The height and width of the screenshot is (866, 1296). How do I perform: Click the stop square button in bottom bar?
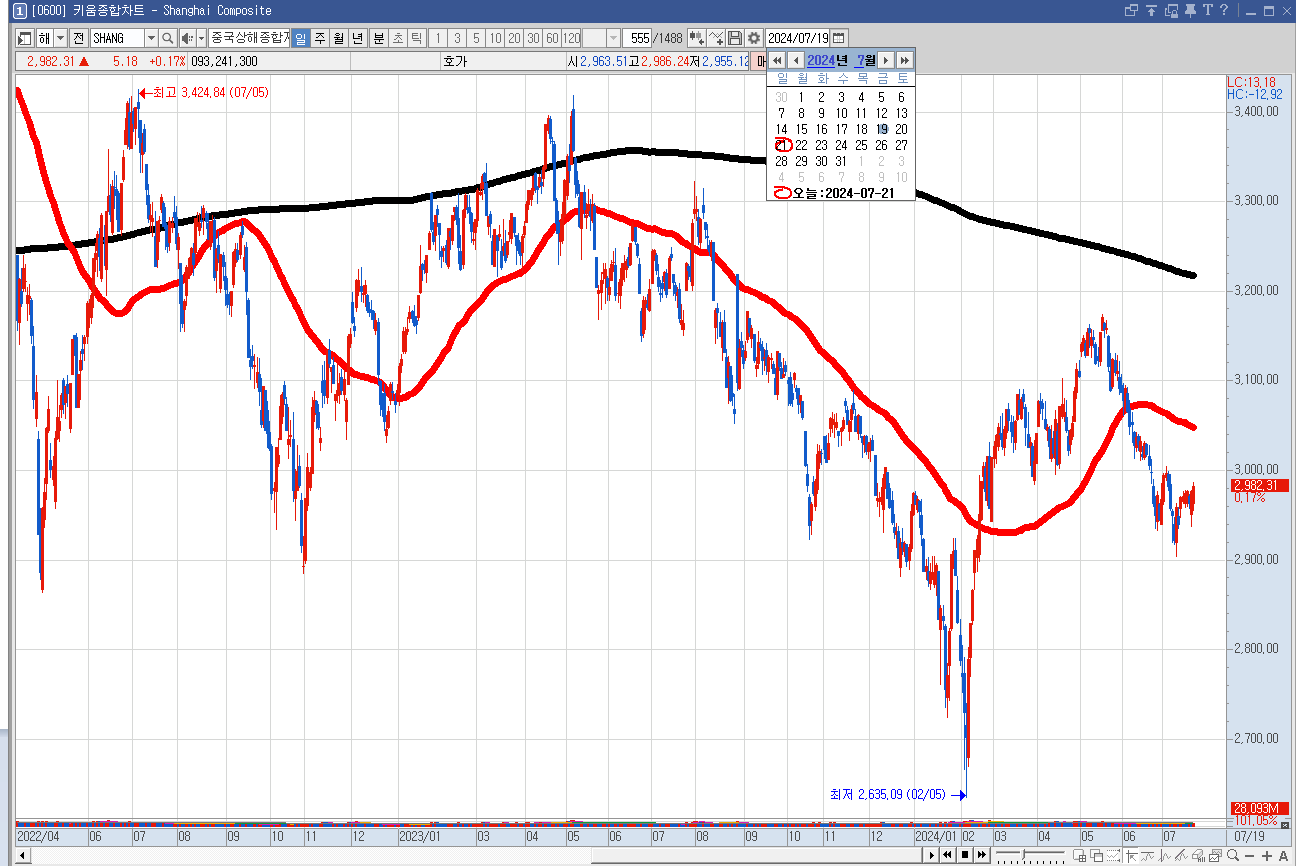[x=966, y=855]
